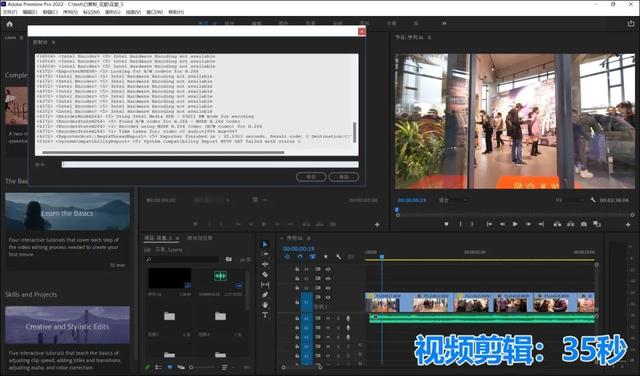Choose the Hand tool
Viewport: 640px width, 376px height.
(265, 305)
